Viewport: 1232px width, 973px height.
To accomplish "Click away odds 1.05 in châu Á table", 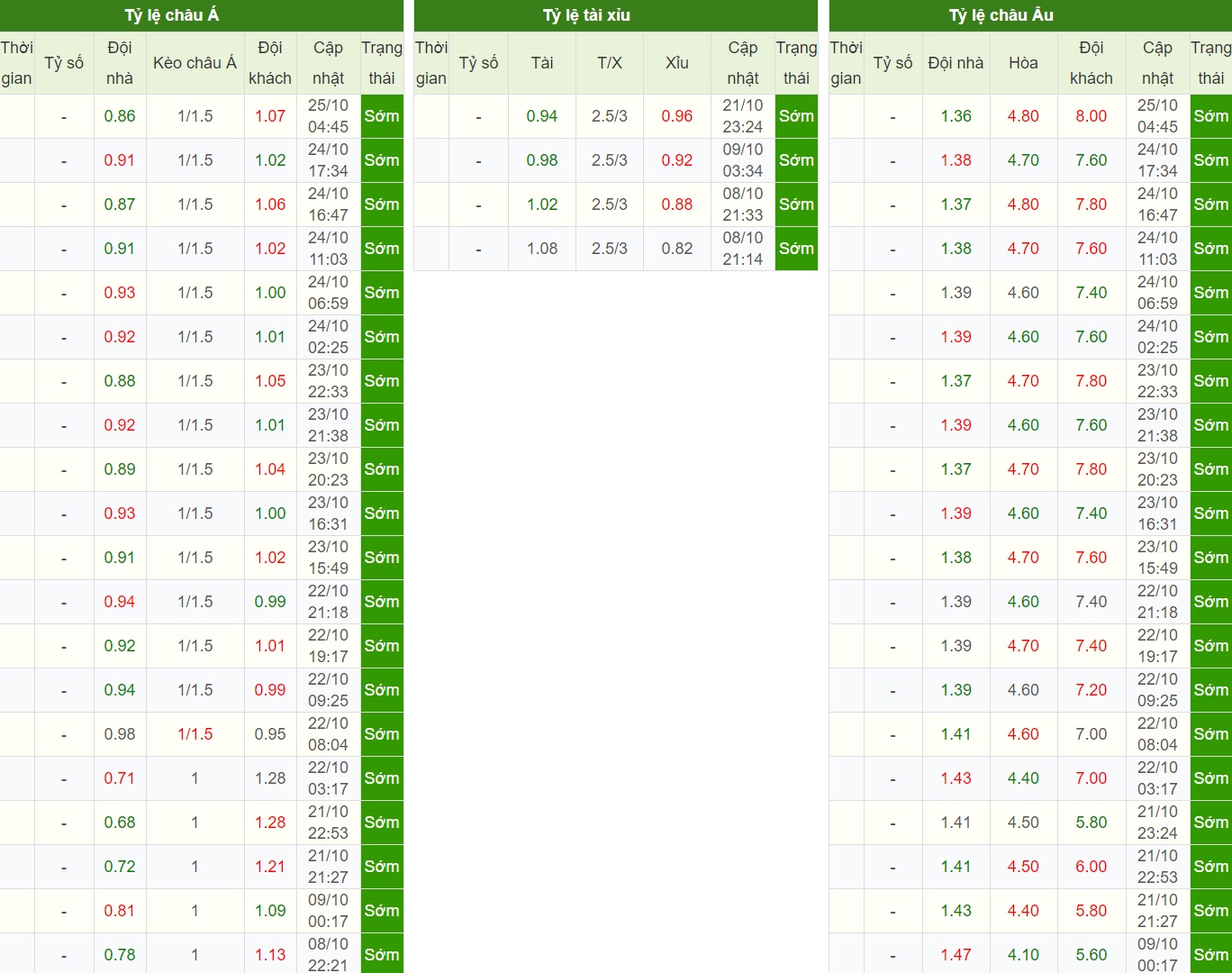I will [x=270, y=381].
